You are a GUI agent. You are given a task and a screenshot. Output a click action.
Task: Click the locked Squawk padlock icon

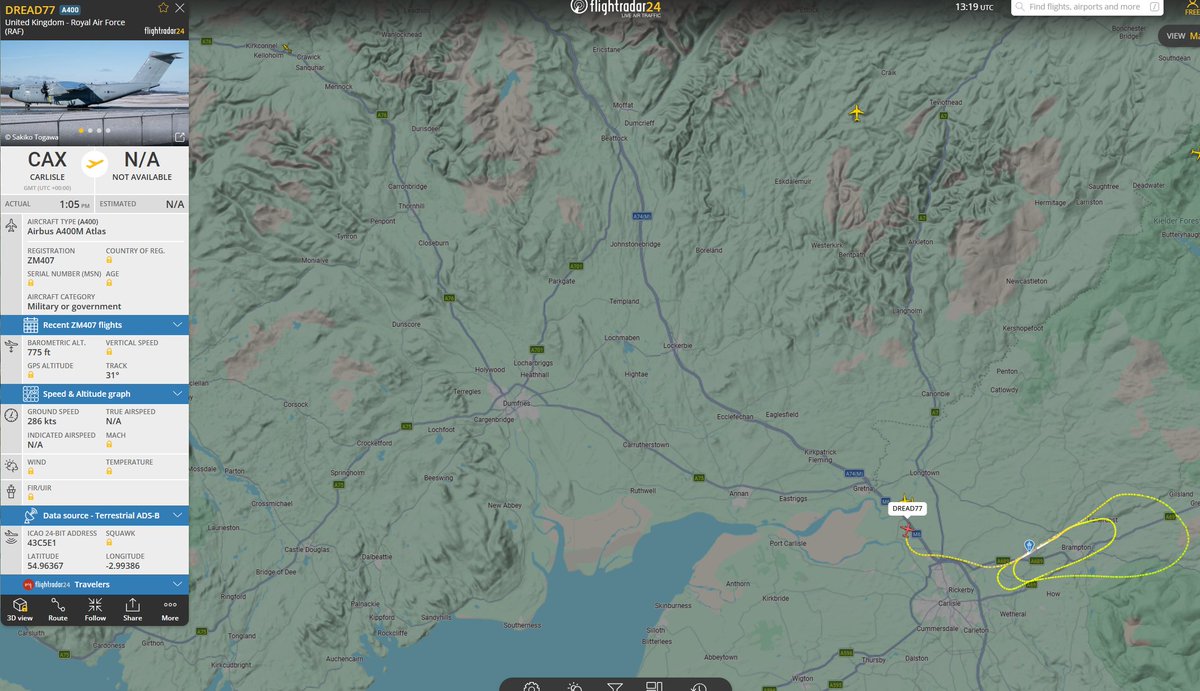point(109,544)
